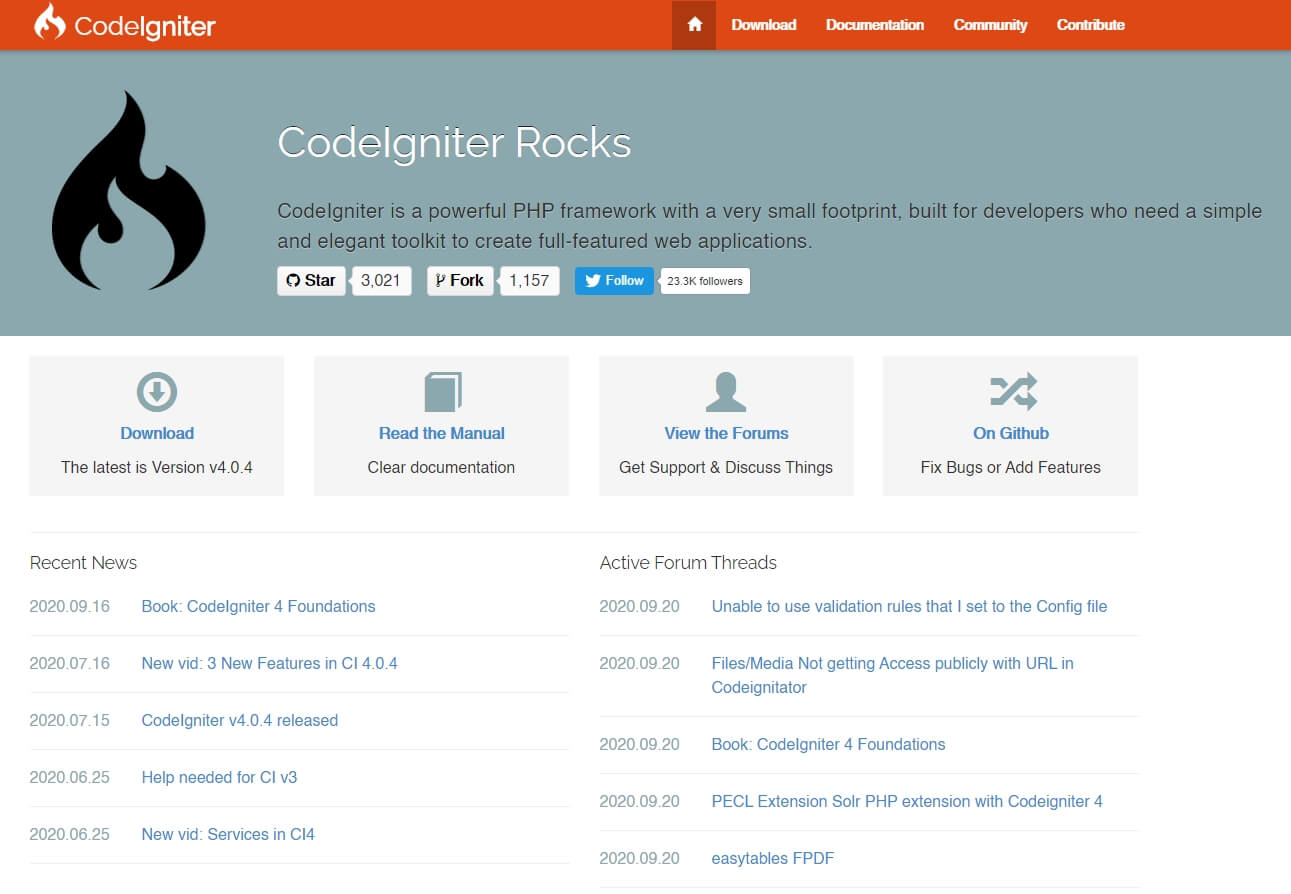Click 'Get Support & Discuss Things' text
This screenshot has width=1291, height=894.
[726, 467]
